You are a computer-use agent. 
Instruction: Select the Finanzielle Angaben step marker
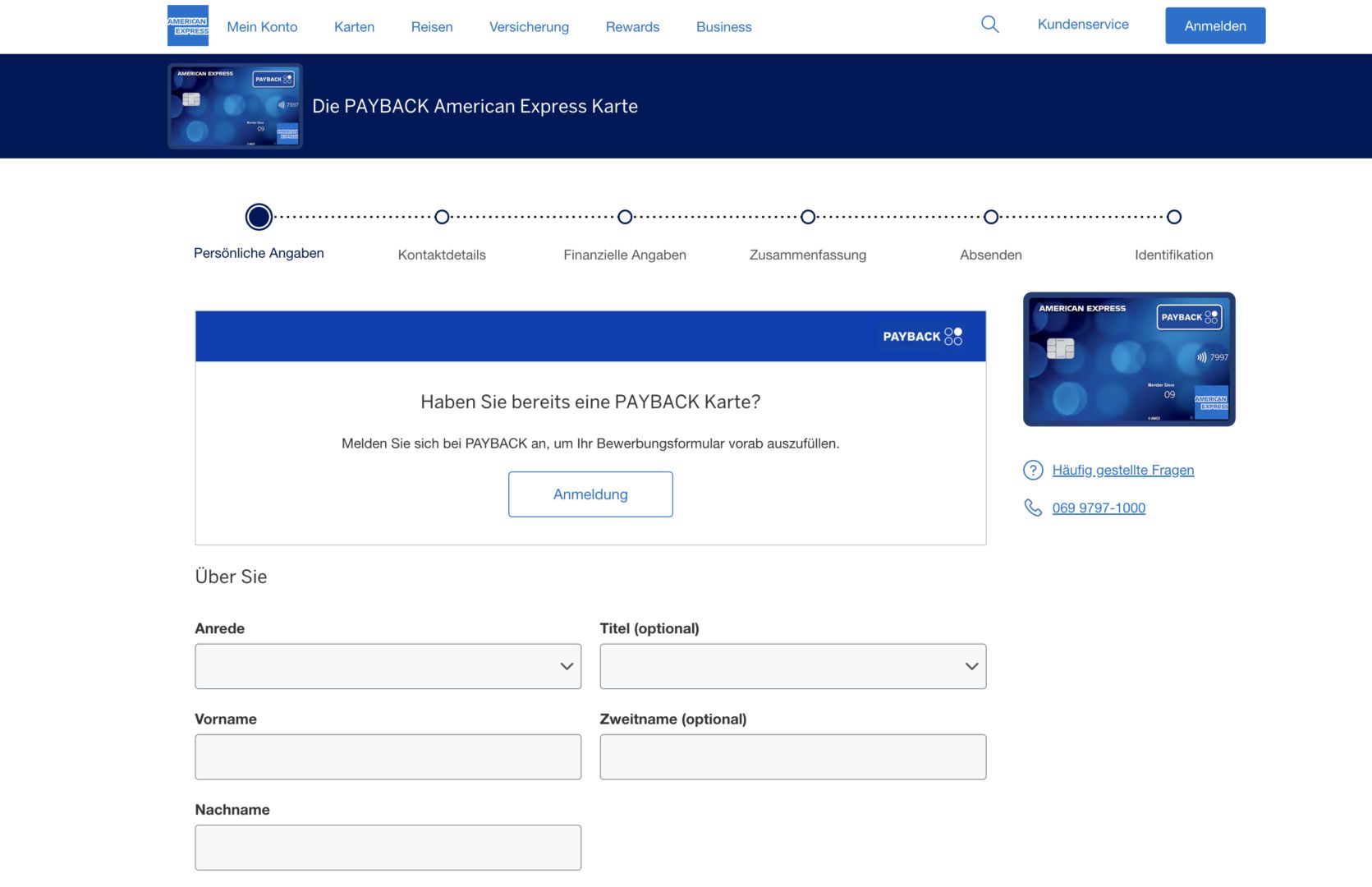tap(625, 217)
